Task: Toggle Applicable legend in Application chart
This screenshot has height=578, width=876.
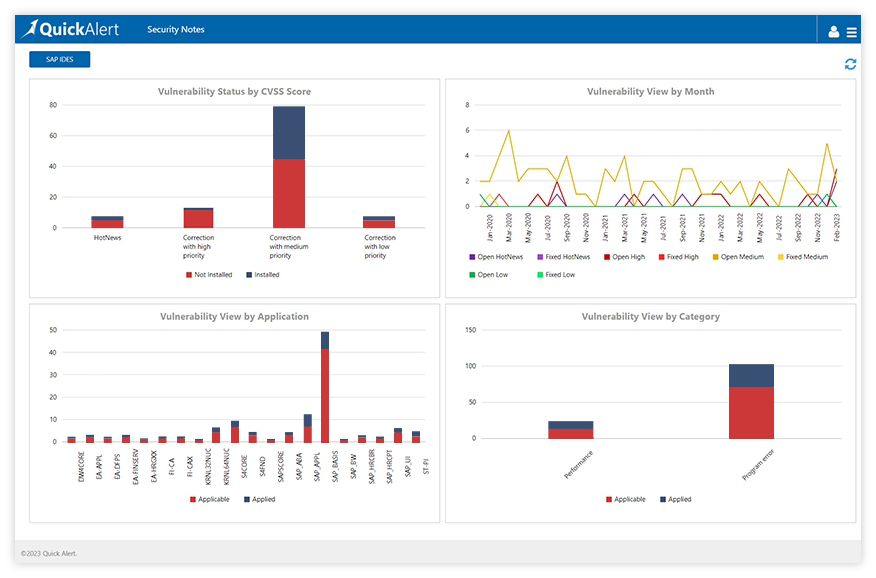Action: click(210, 499)
